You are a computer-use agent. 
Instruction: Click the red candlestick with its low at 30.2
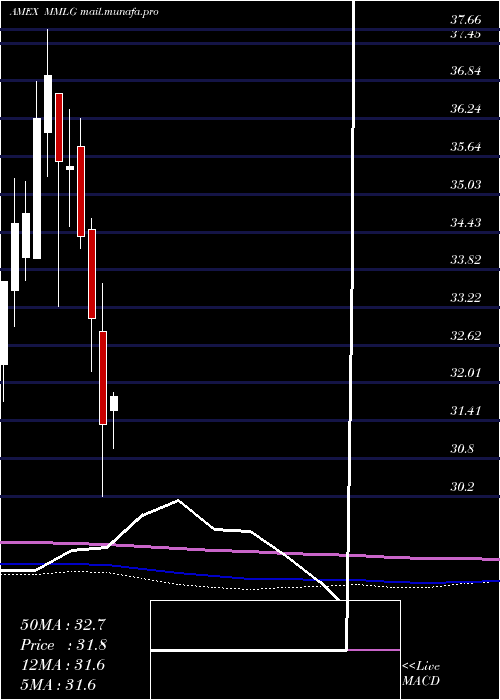[103, 378]
